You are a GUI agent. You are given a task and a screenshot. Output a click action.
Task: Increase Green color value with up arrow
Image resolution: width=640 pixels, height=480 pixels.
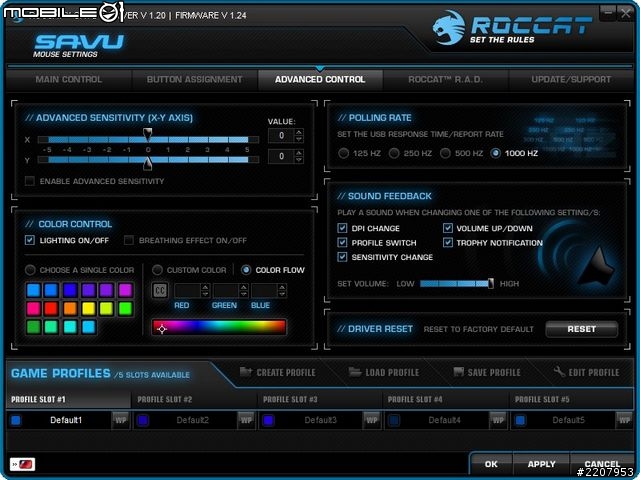pyautogui.click(x=244, y=287)
